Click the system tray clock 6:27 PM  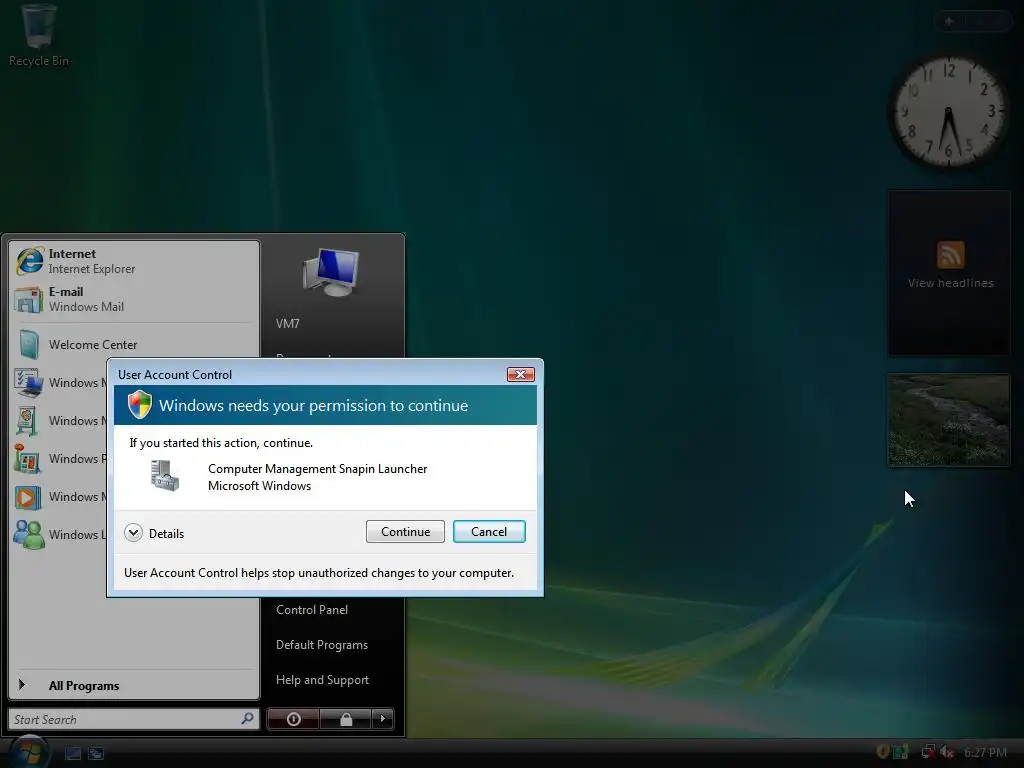[x=985, y=752]
